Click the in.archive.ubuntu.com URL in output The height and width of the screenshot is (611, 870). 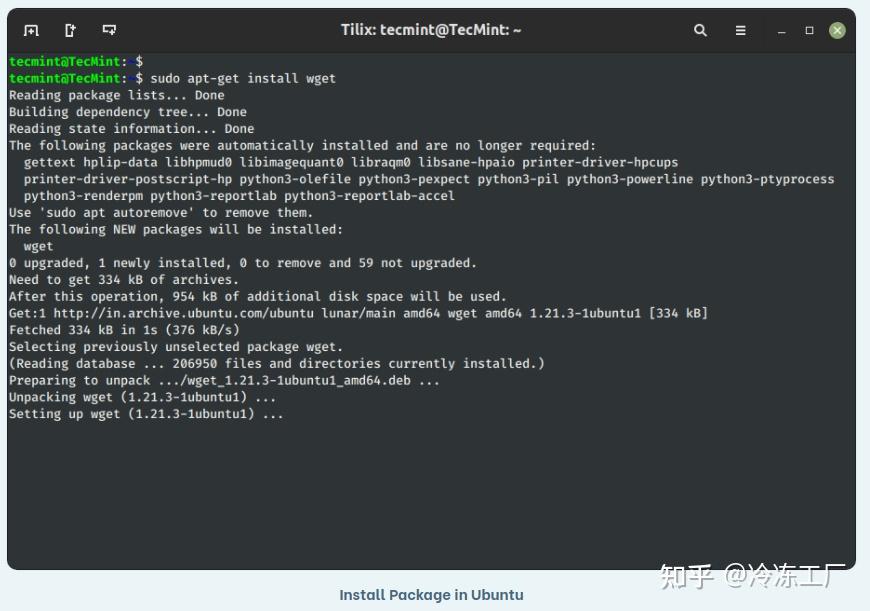(184, 314)
